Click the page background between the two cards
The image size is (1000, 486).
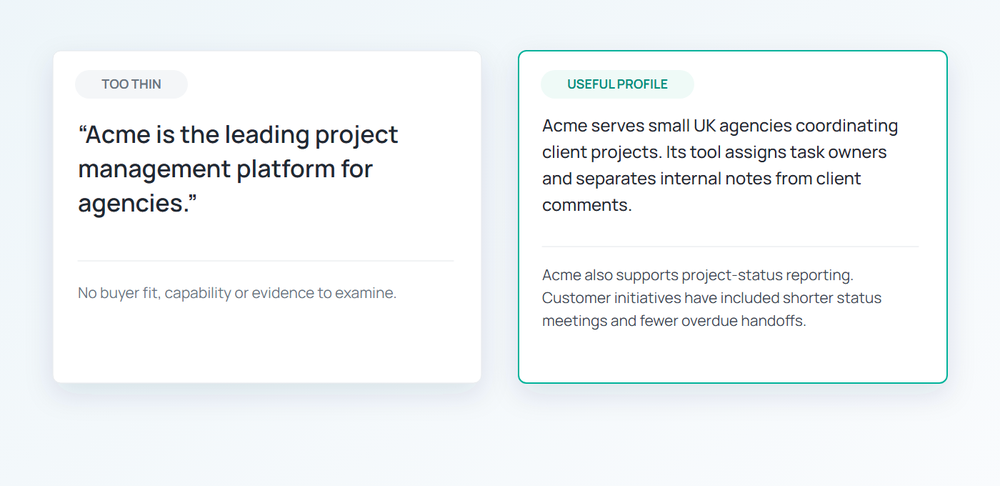(499, 217)
